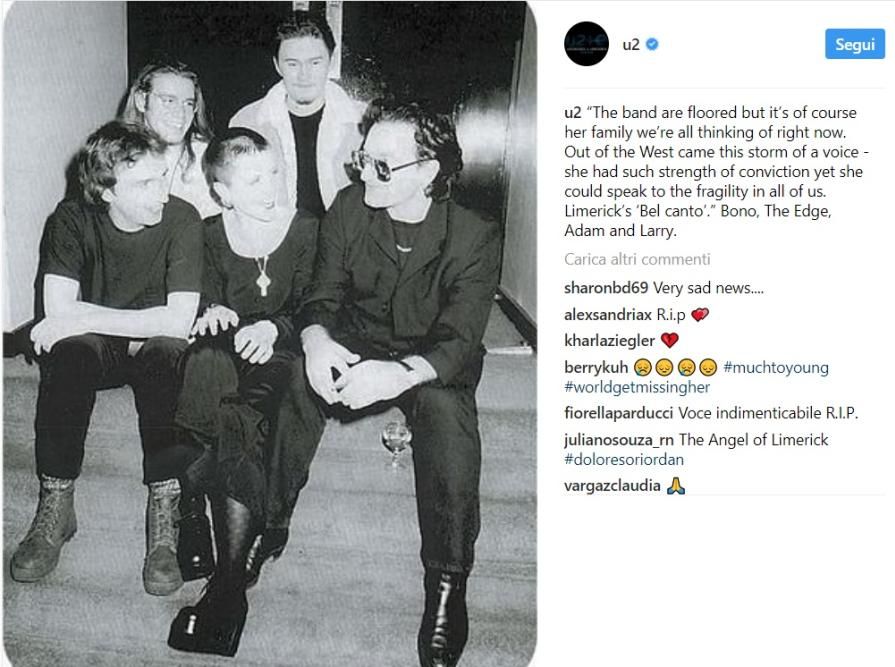Screen dimensions: 895x667
Task: Open the black-and-white group photo
Action: [x=269, y=333]
